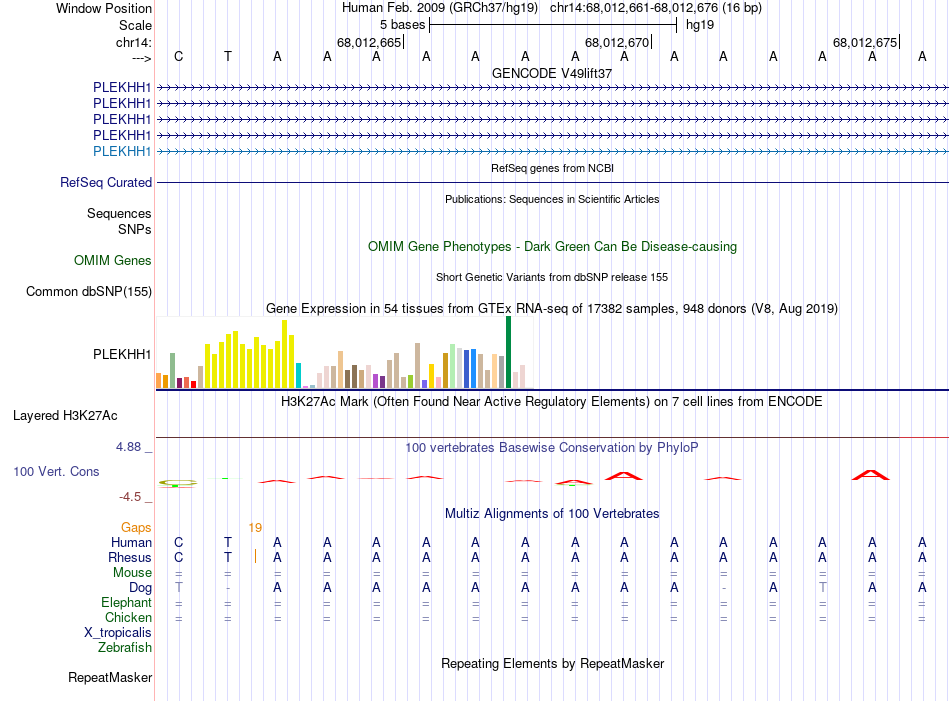
Task: Select the X_tropicalis species label
Action: pos(118,633)
